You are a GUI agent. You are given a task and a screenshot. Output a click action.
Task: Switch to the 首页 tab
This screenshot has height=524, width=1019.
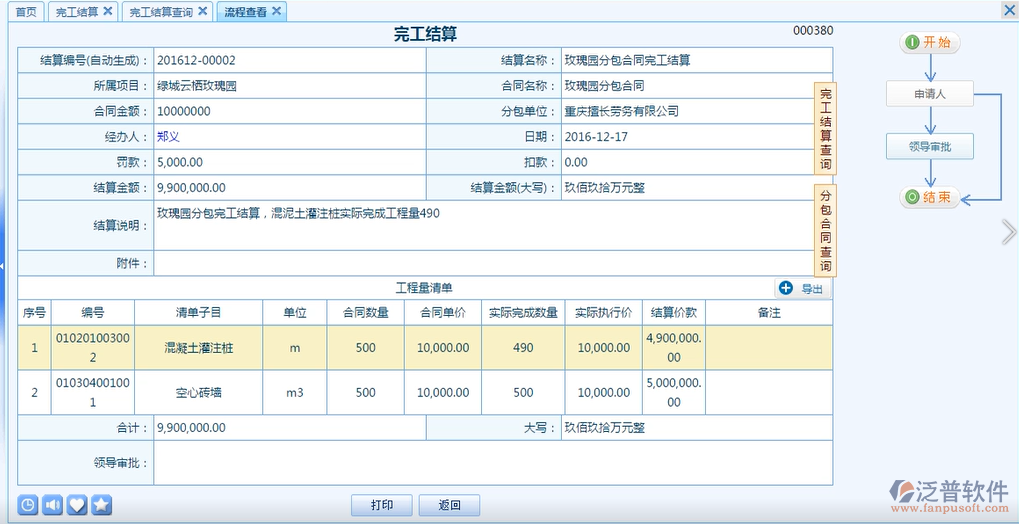click(26, 12)
